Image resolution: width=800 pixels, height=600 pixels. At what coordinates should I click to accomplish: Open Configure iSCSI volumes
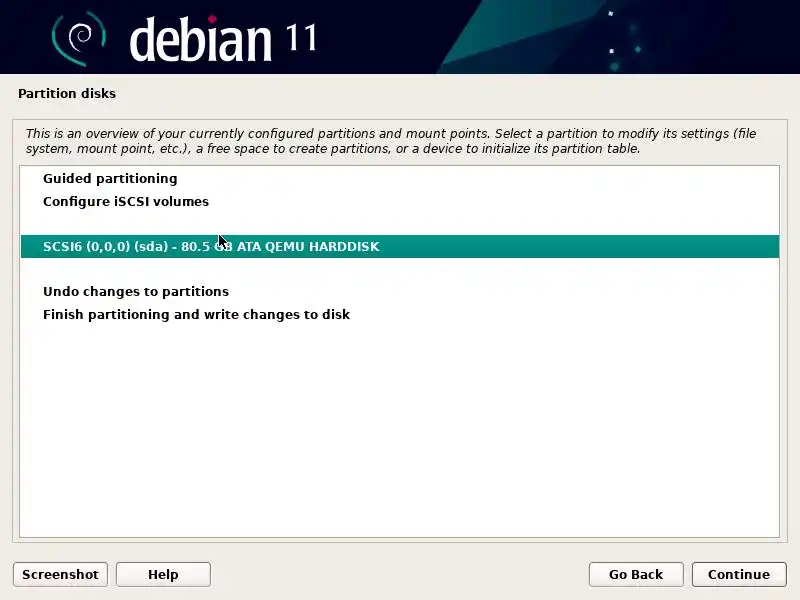[x=399, y=202]
